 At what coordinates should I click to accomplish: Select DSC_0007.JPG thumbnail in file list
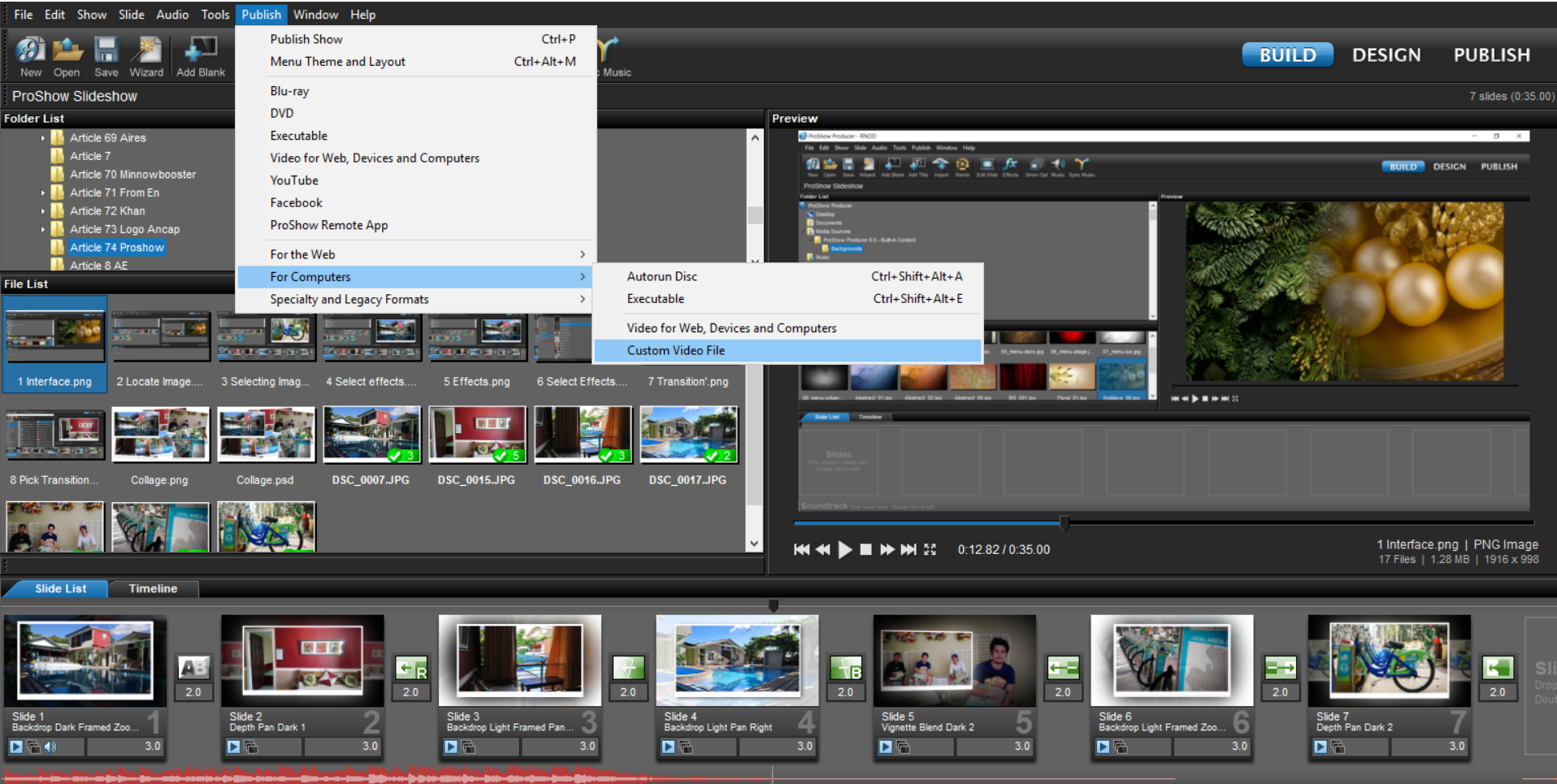coord(372,435)
